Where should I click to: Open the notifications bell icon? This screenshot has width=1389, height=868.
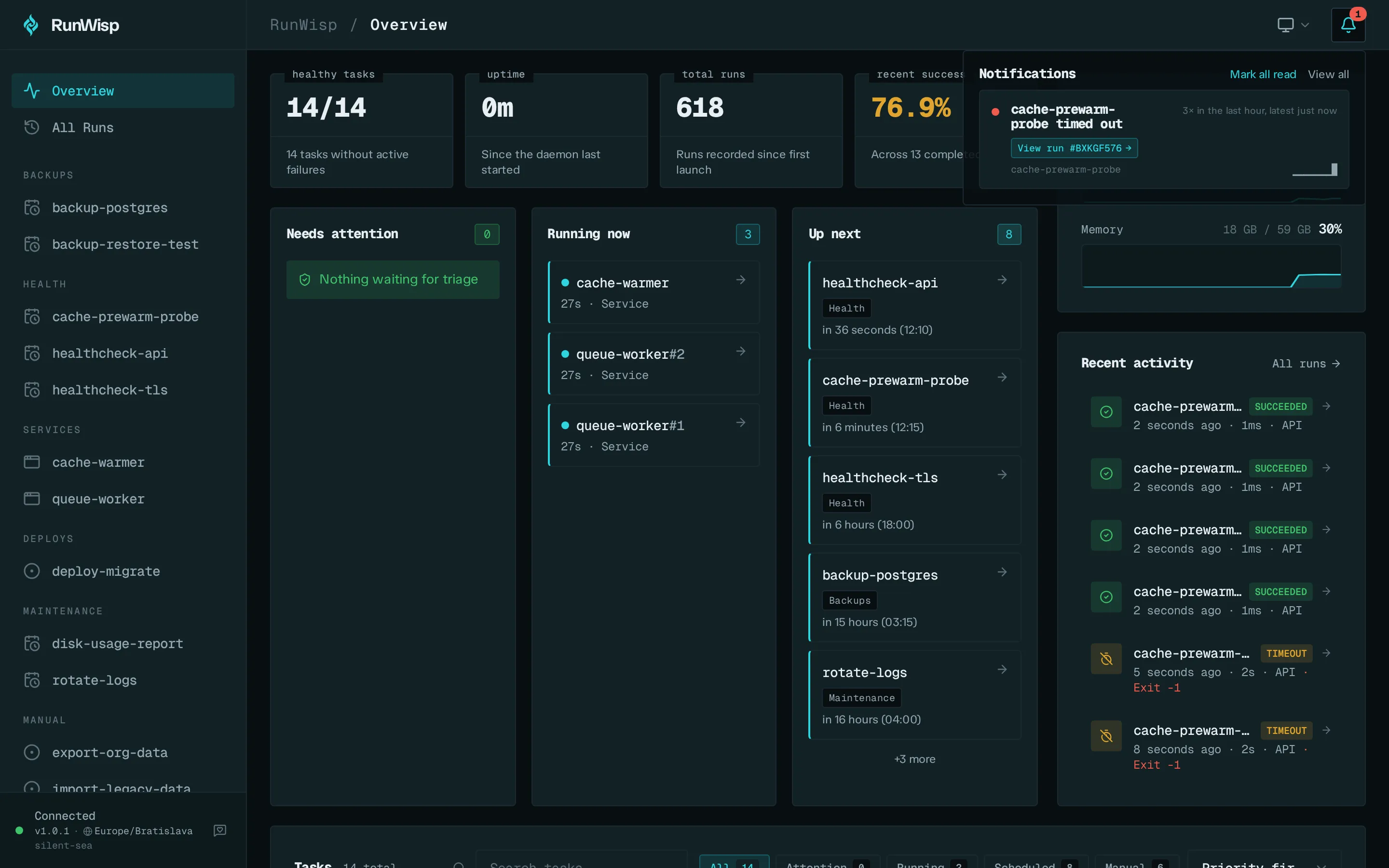(x=1348, y=25)
